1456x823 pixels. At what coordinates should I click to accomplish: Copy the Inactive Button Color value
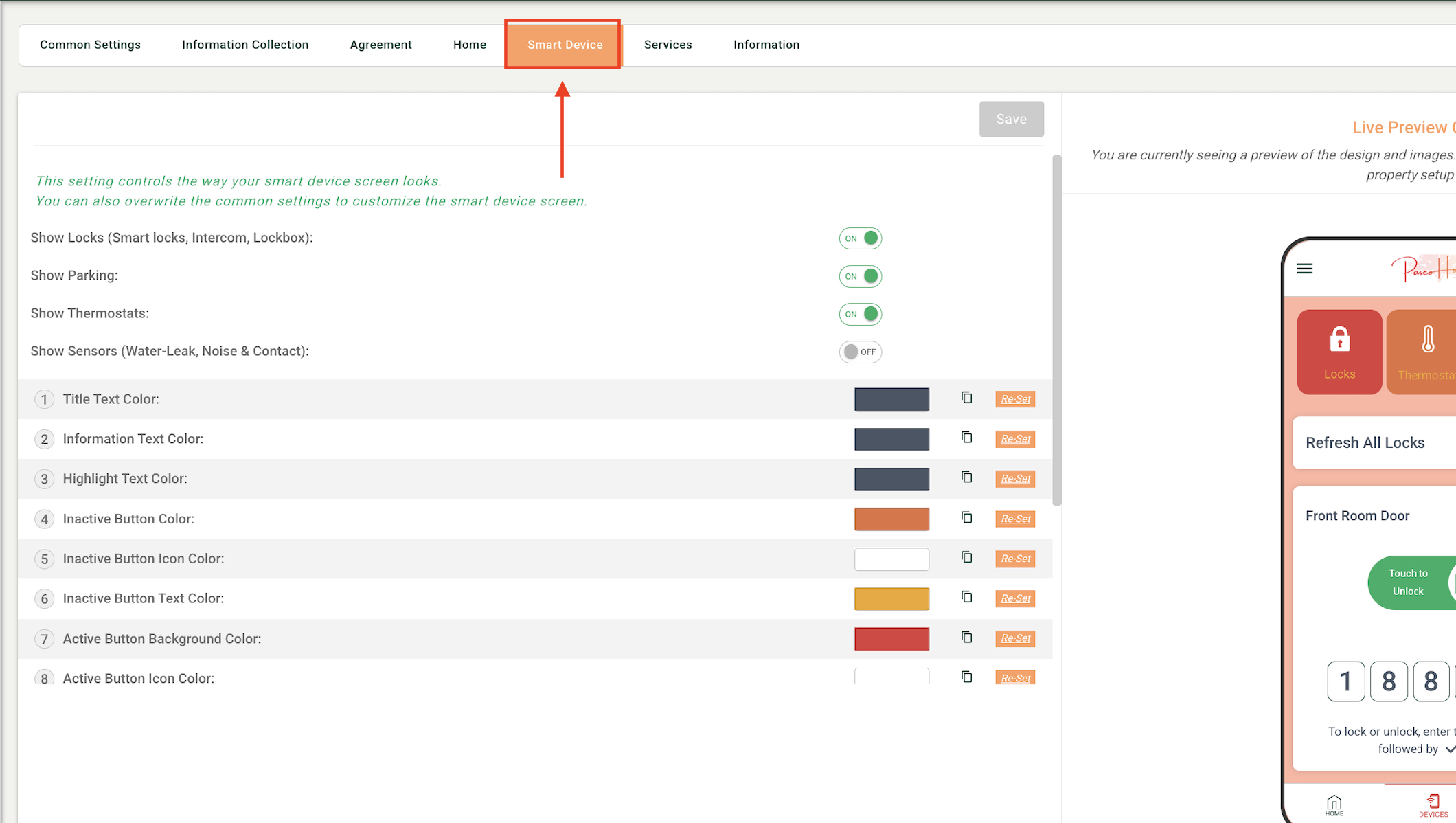click(x=966, y=517)
